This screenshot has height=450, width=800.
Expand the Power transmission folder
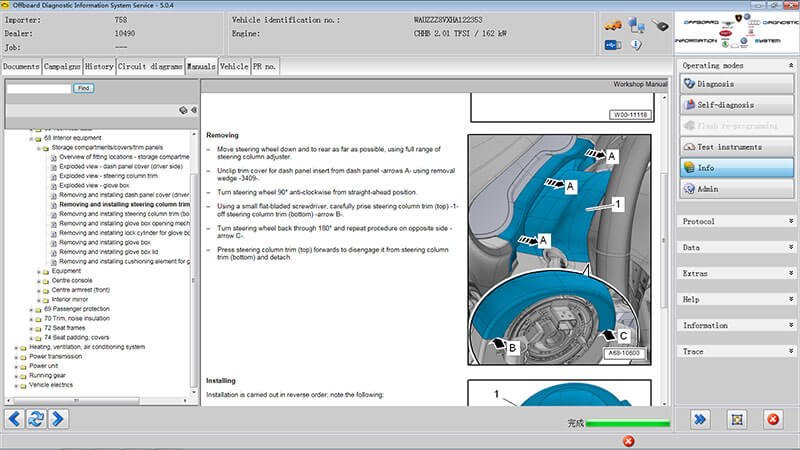(16, 357)
